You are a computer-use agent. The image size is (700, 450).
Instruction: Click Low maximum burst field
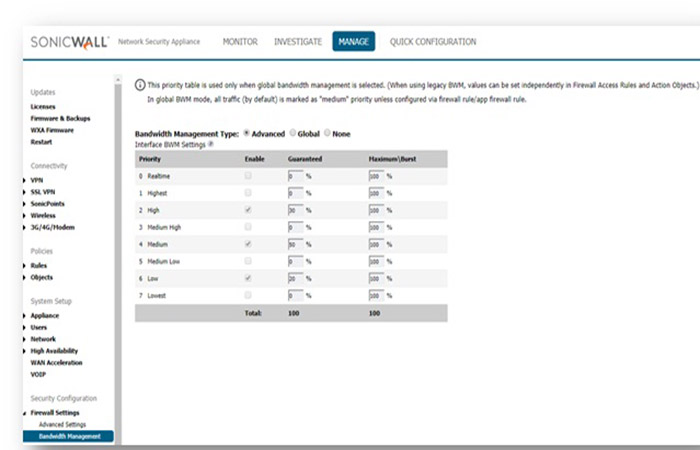tap(376, 278)
